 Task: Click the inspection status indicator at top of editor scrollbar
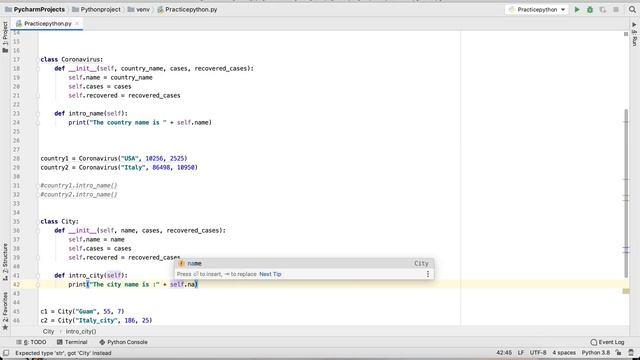(626, 34)
